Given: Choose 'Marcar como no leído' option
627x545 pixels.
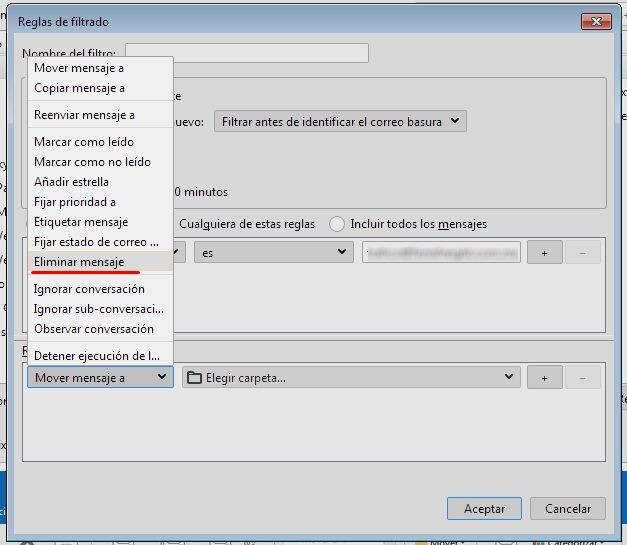Looking at the screenshot, I should [100, 162].
